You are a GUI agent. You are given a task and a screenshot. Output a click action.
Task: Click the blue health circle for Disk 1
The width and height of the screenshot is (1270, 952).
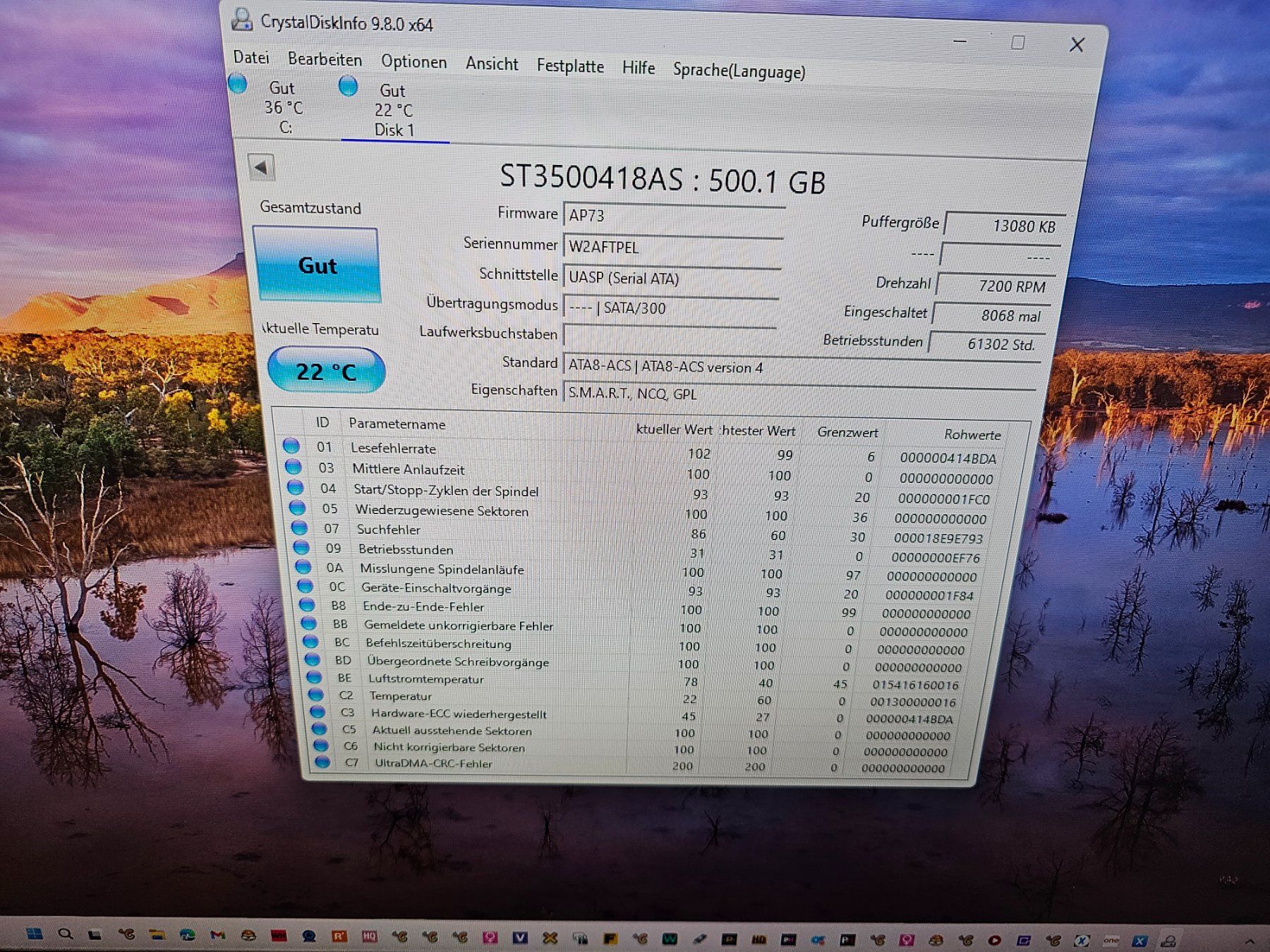pyautogui.click(x=348, y=86)
